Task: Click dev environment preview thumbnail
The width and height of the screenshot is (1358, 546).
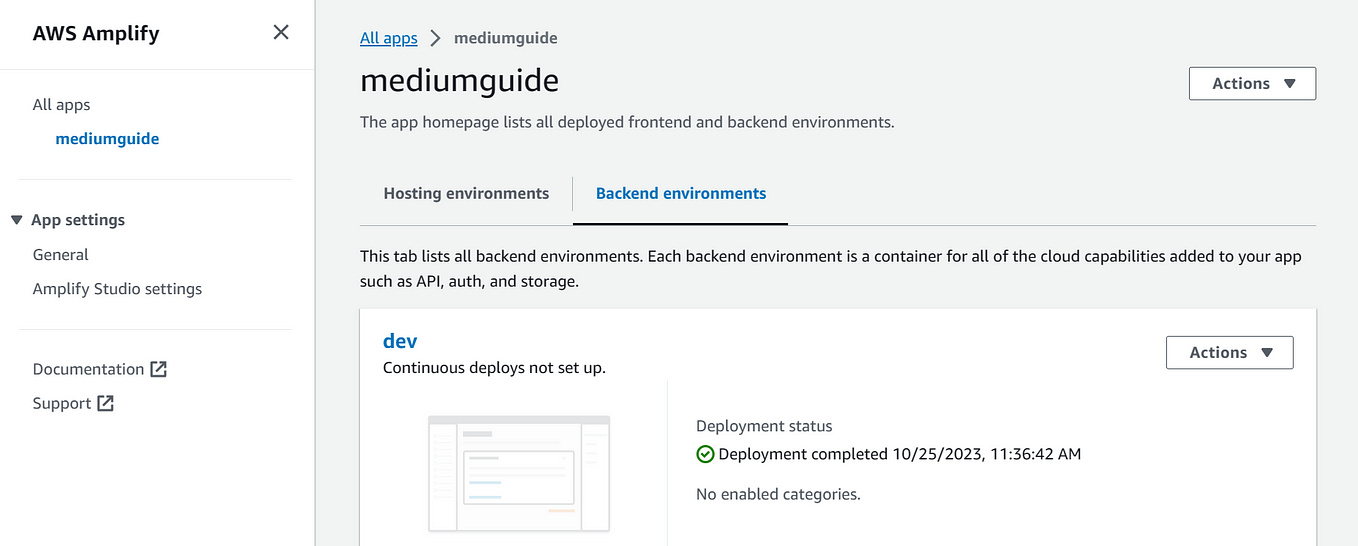Action: click(x=519, y=473)
